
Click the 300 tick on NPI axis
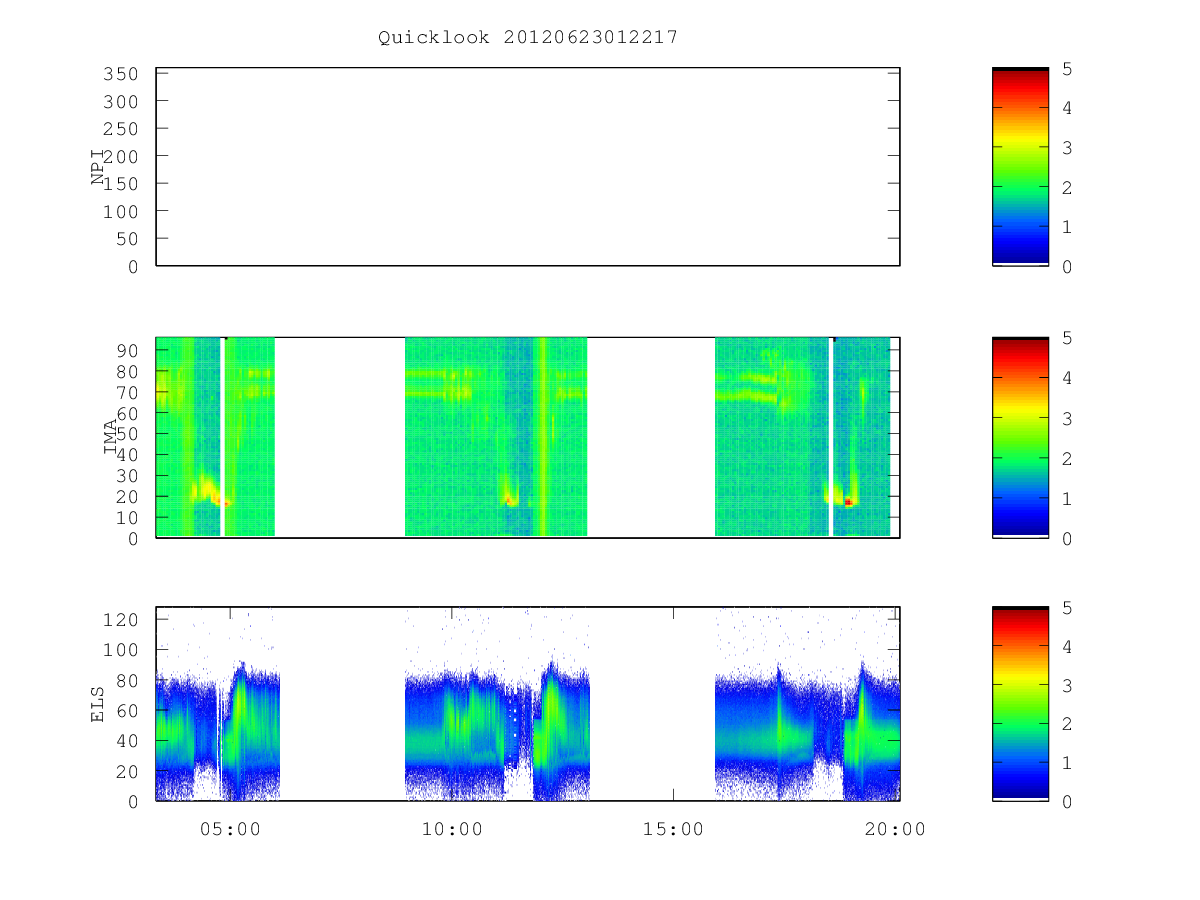click(x=122, y=102)
